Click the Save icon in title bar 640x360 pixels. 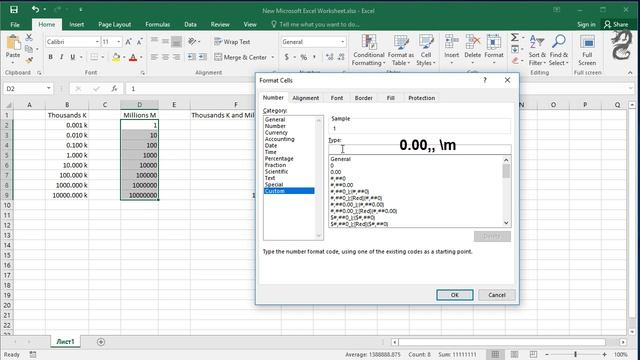pyautogui.click(x=13, y=9)
